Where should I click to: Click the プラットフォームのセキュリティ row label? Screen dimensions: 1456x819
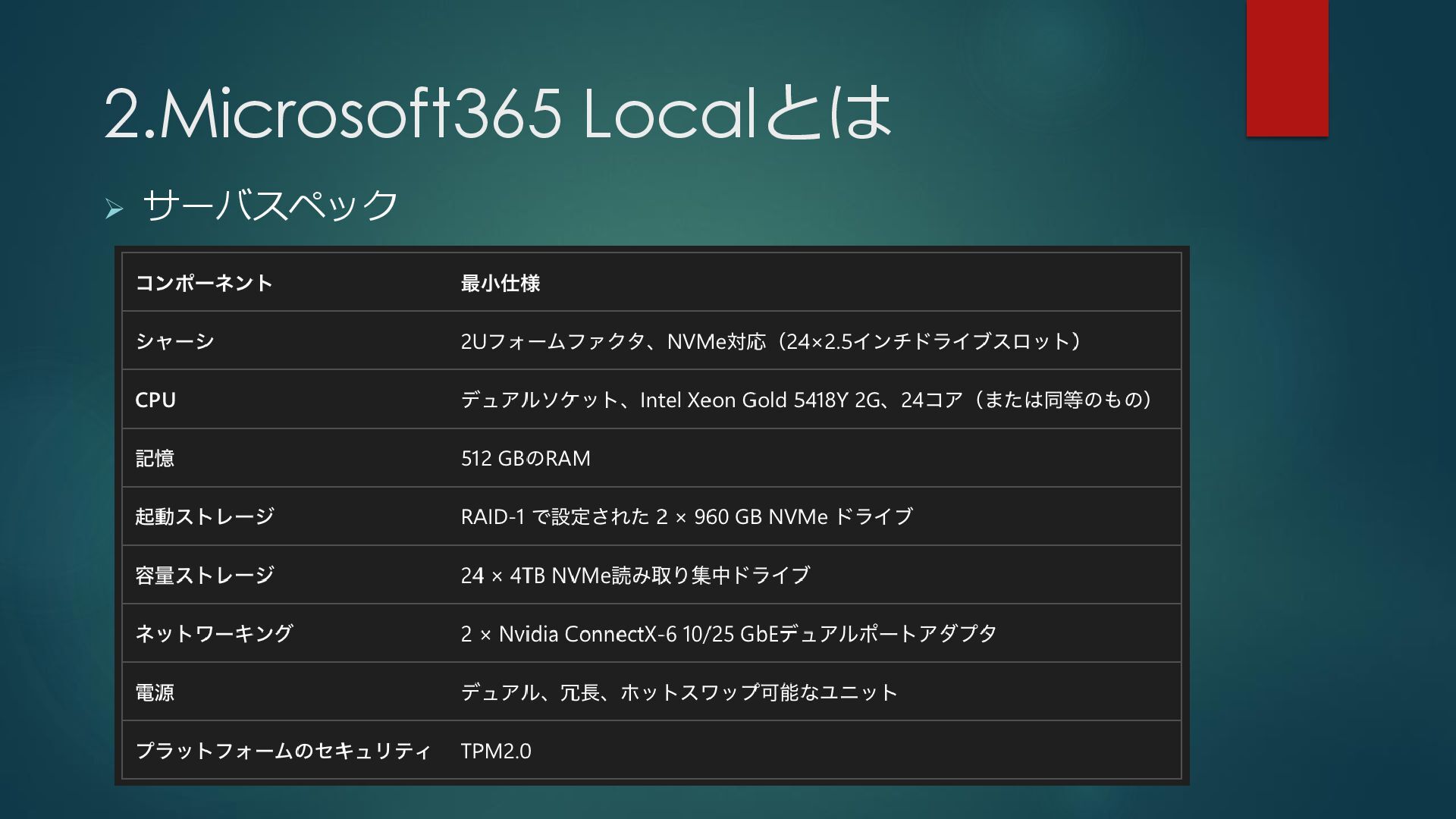click(x=283, y=750)
